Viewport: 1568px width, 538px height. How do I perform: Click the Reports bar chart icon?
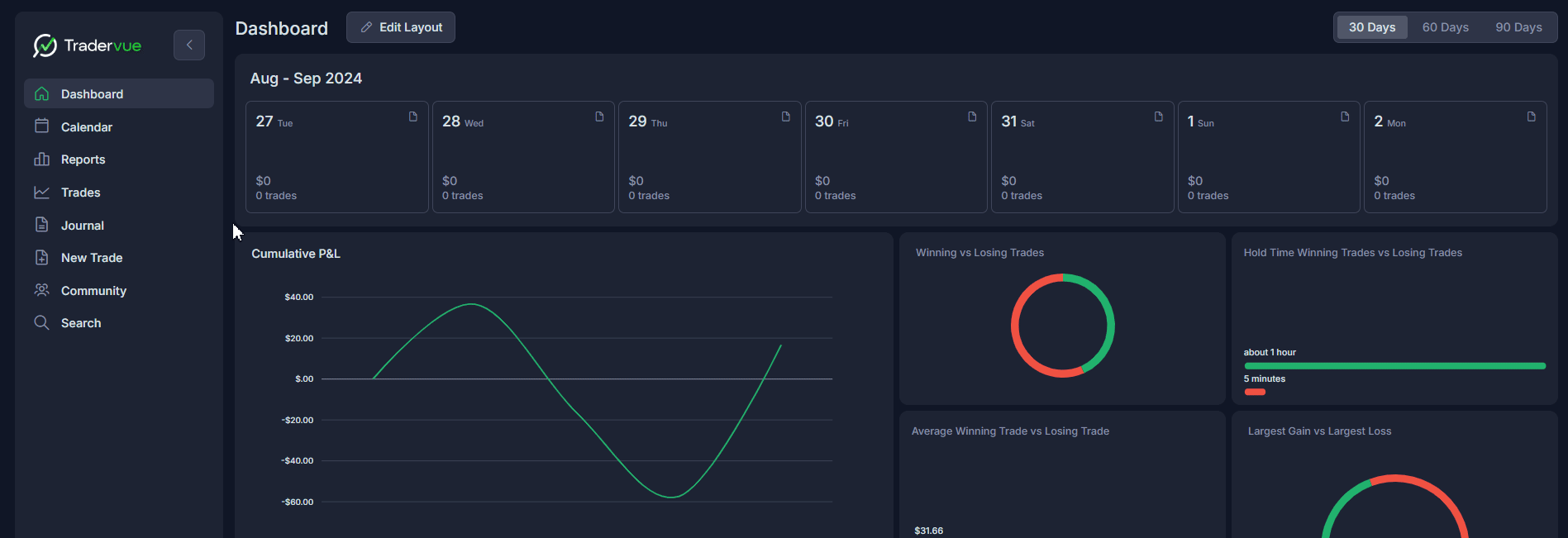(41, 159)
